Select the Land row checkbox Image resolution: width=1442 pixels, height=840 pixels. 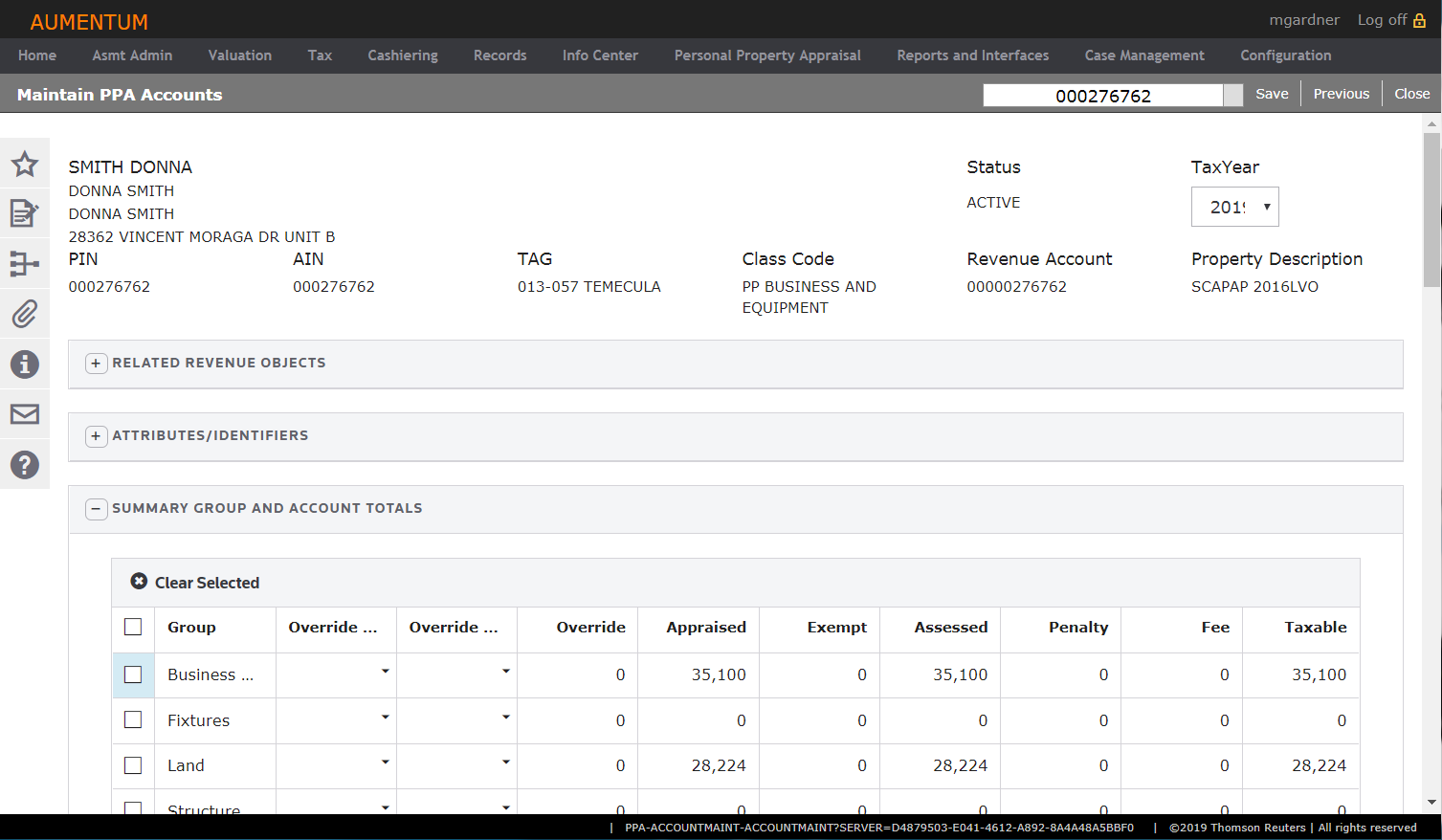(x=133, y=765)
